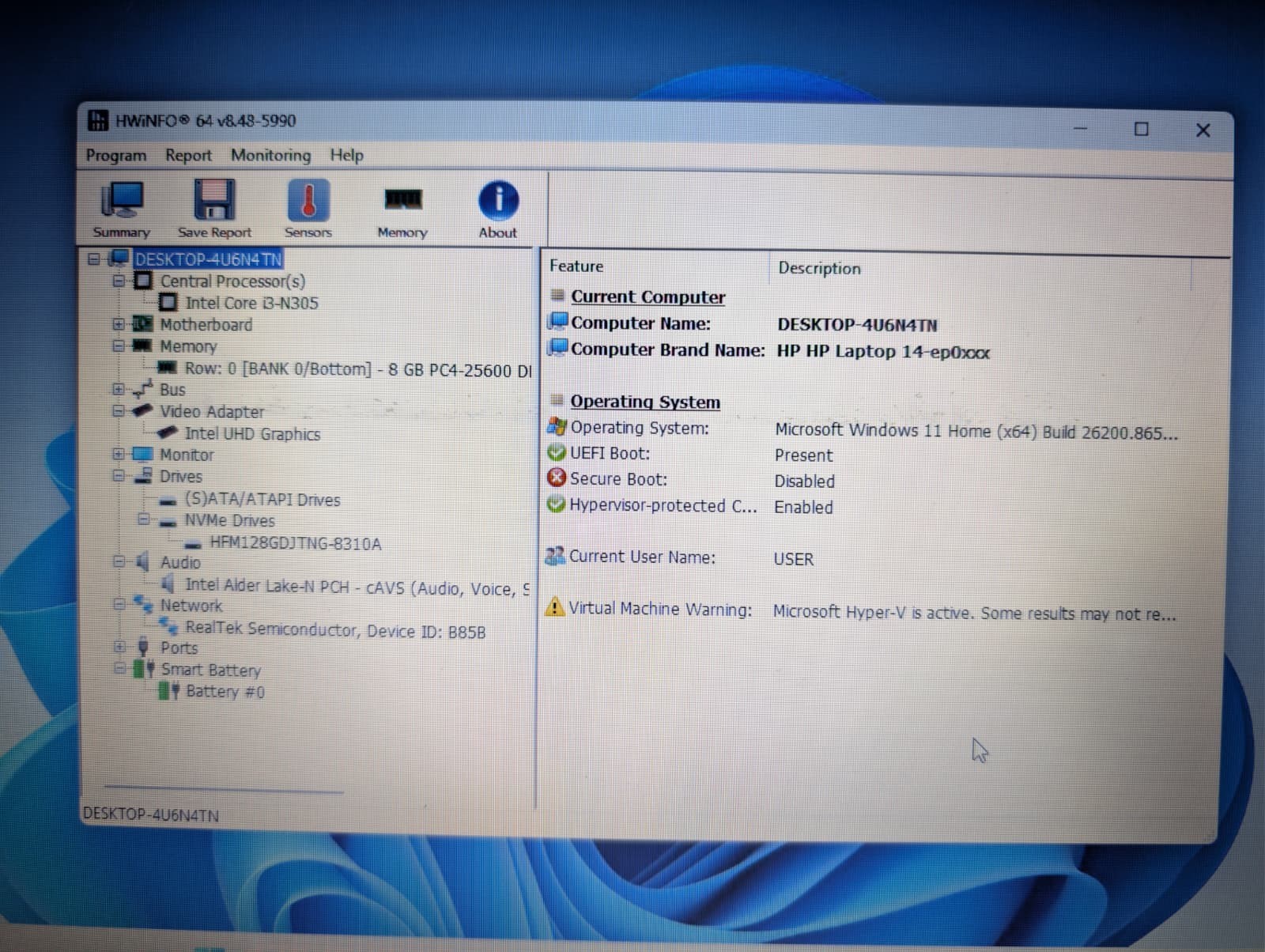
Task: Open the Monitoring menu
Action: [270, 155]
